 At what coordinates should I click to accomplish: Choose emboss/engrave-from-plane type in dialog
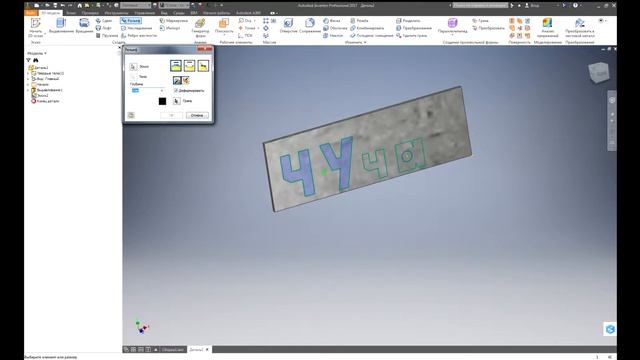(x=203, y=66)
